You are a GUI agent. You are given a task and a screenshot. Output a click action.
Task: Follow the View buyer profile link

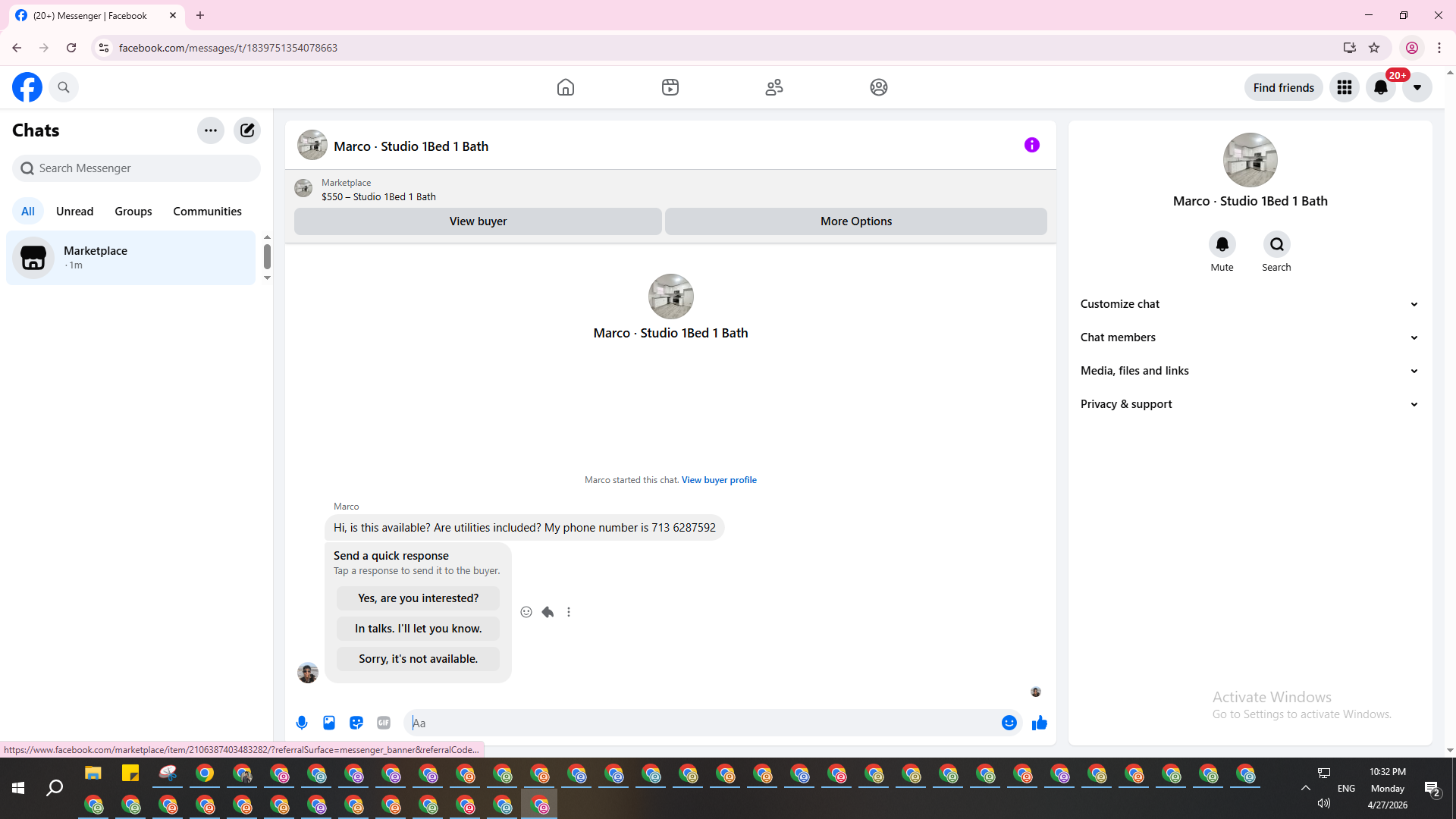(719, 480)
